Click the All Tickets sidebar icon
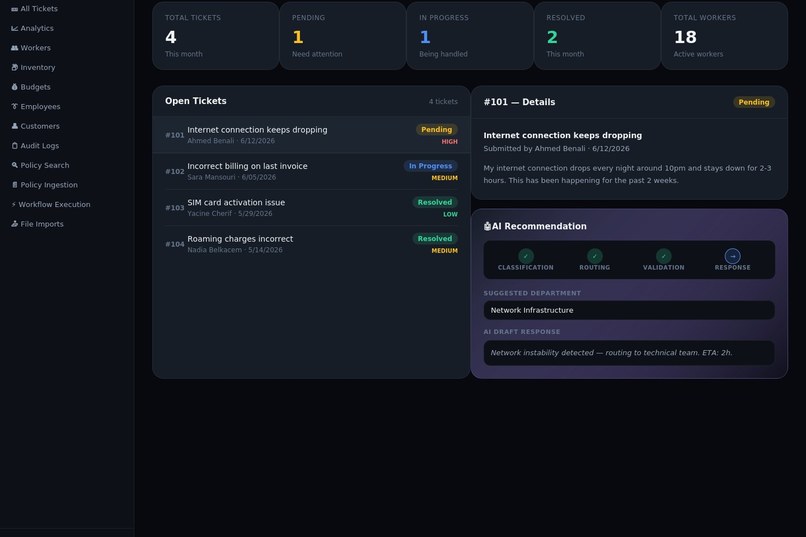The width and height of the screenshot is (806, 537). click(x=14, y=9)
